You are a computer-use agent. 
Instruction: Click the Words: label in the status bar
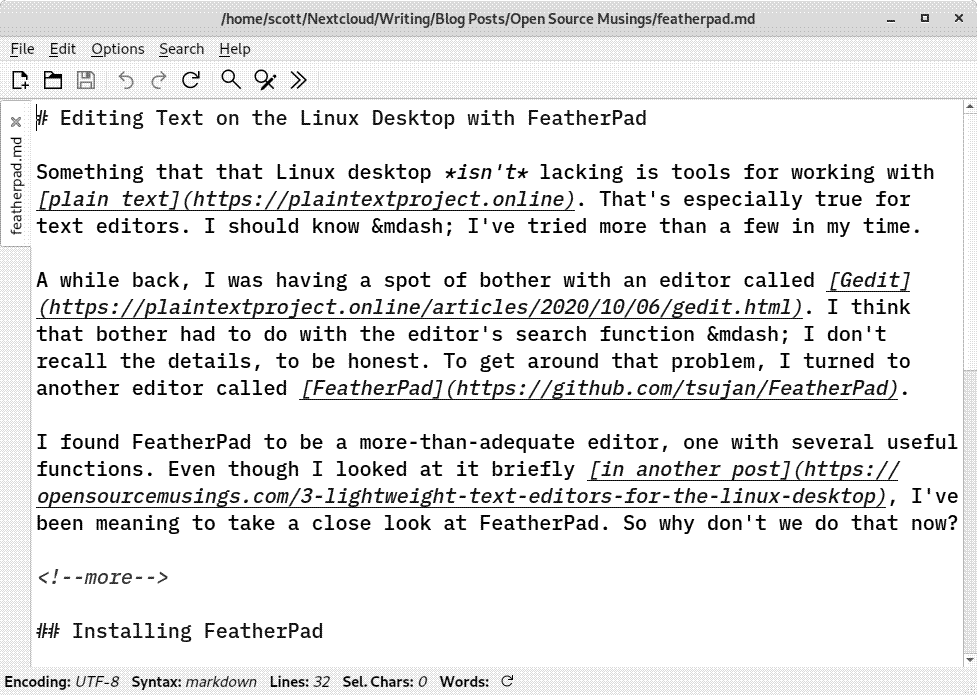point(464,682)
